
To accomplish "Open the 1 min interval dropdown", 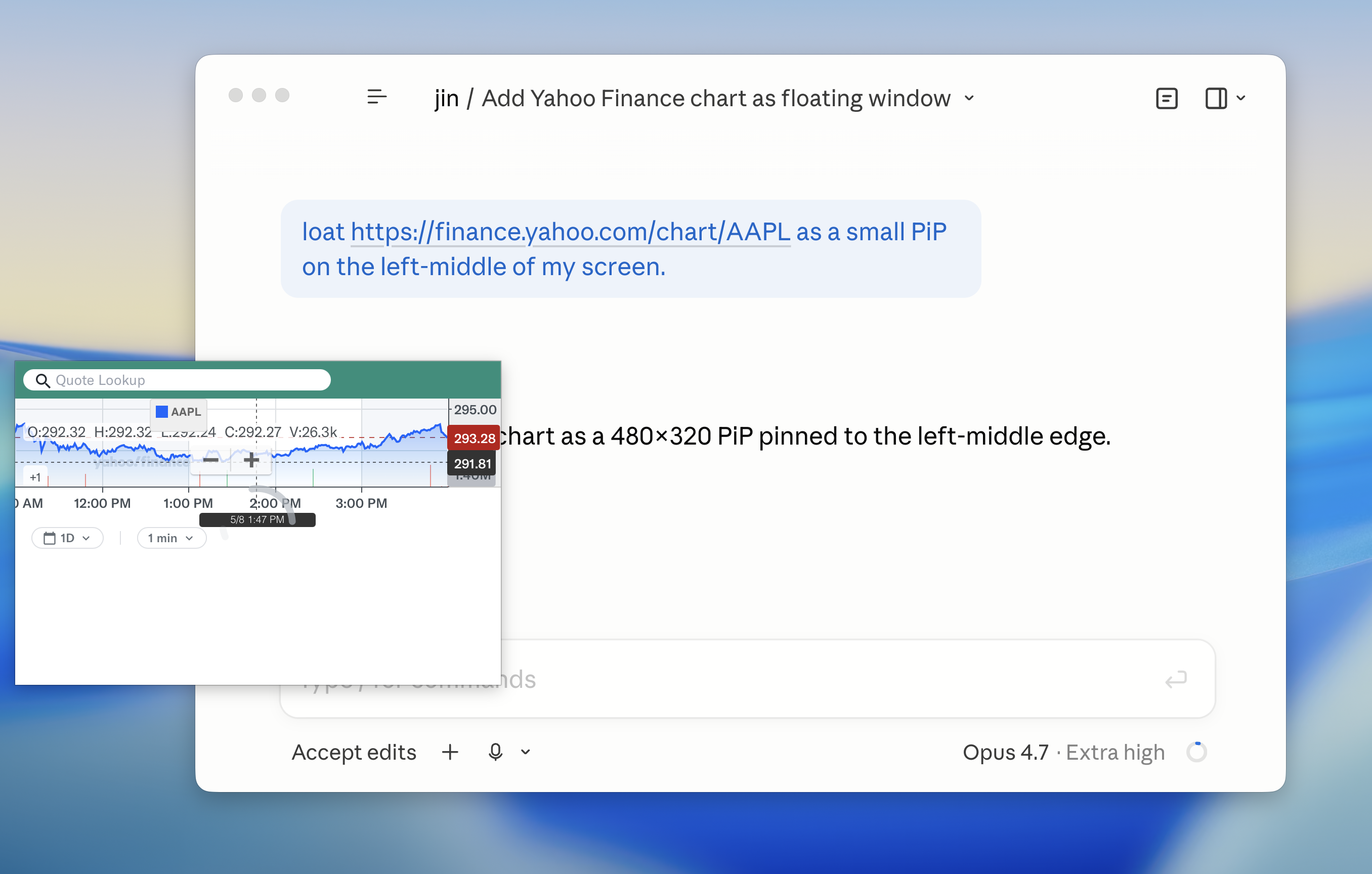I will [x=171, y=538].
